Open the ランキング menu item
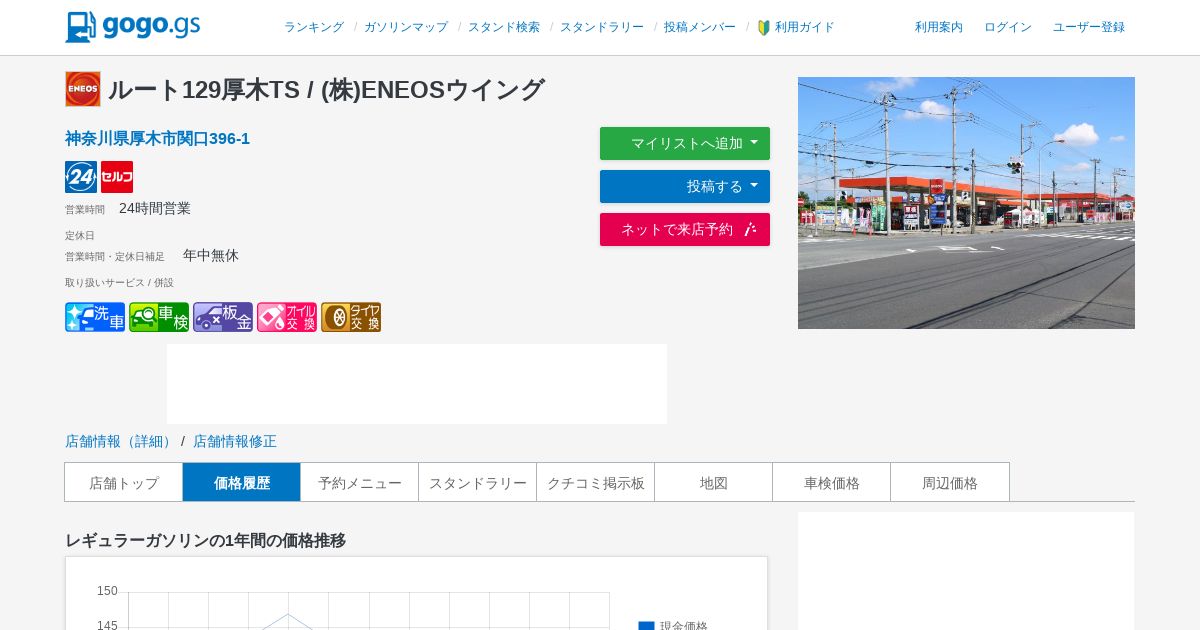Viewport: 1200px width, 630px height. point(314,28)
